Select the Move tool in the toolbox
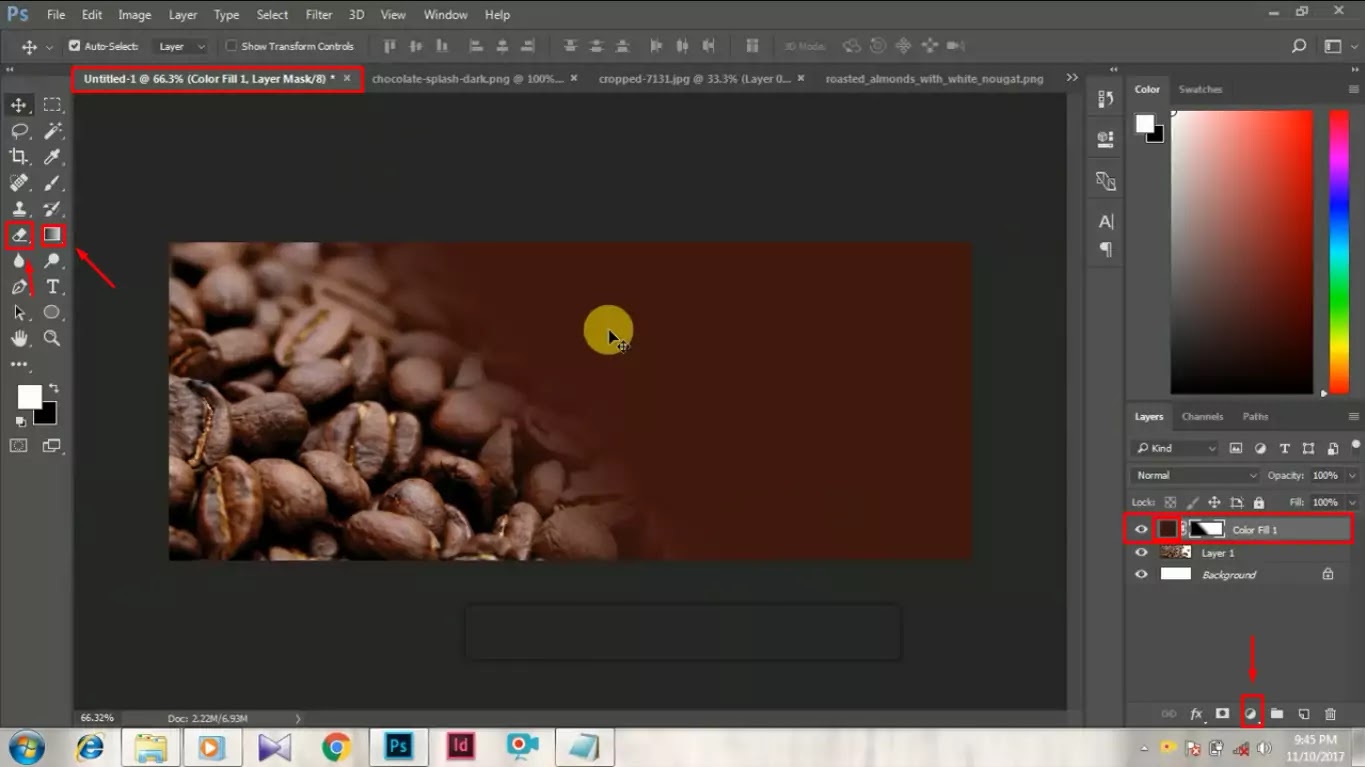This screenshot has width=1365, height=767. tap(19, 105)
